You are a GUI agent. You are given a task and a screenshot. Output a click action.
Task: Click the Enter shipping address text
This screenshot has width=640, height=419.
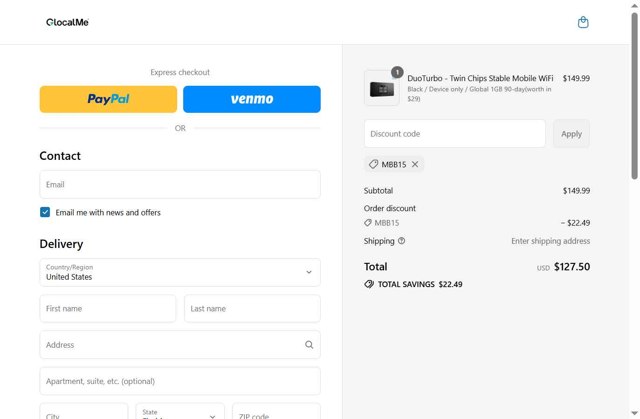tap(551, 241)
